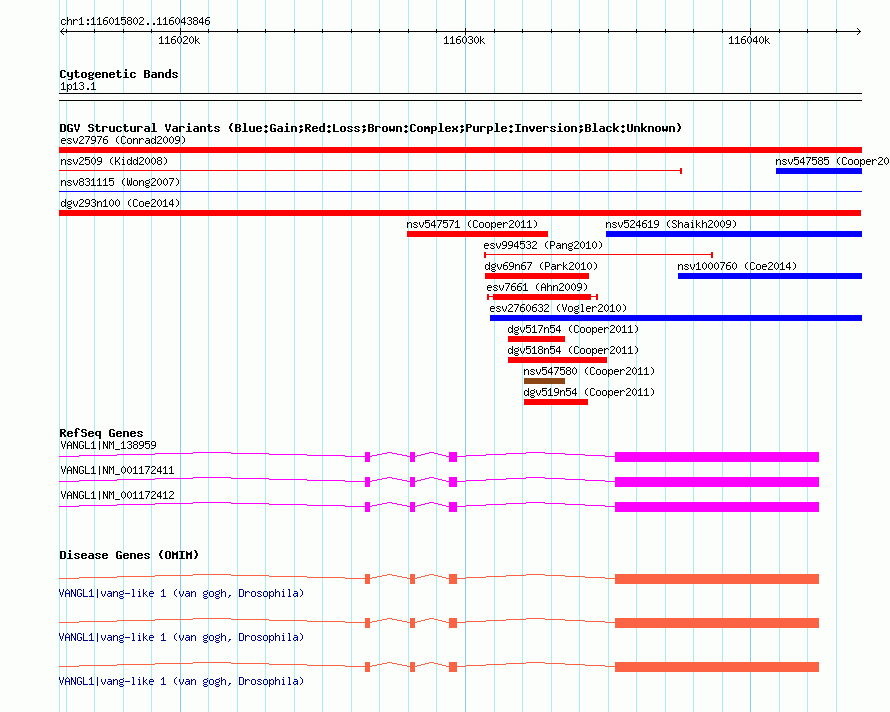890x712 pixels.
Task: Click the Disease Genes (OMIM) track title
Action: point(129,555)
